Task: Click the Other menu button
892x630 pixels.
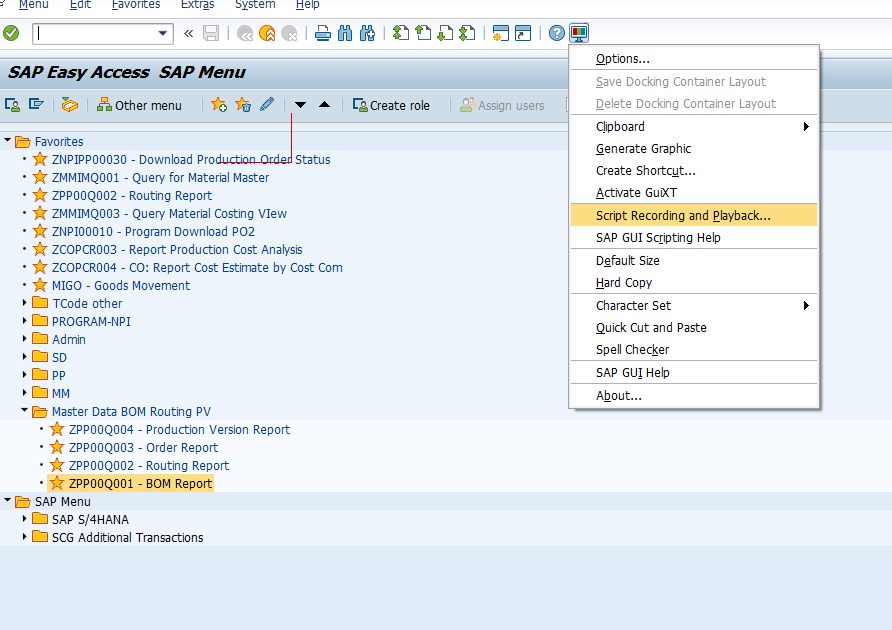Action: 139,105
